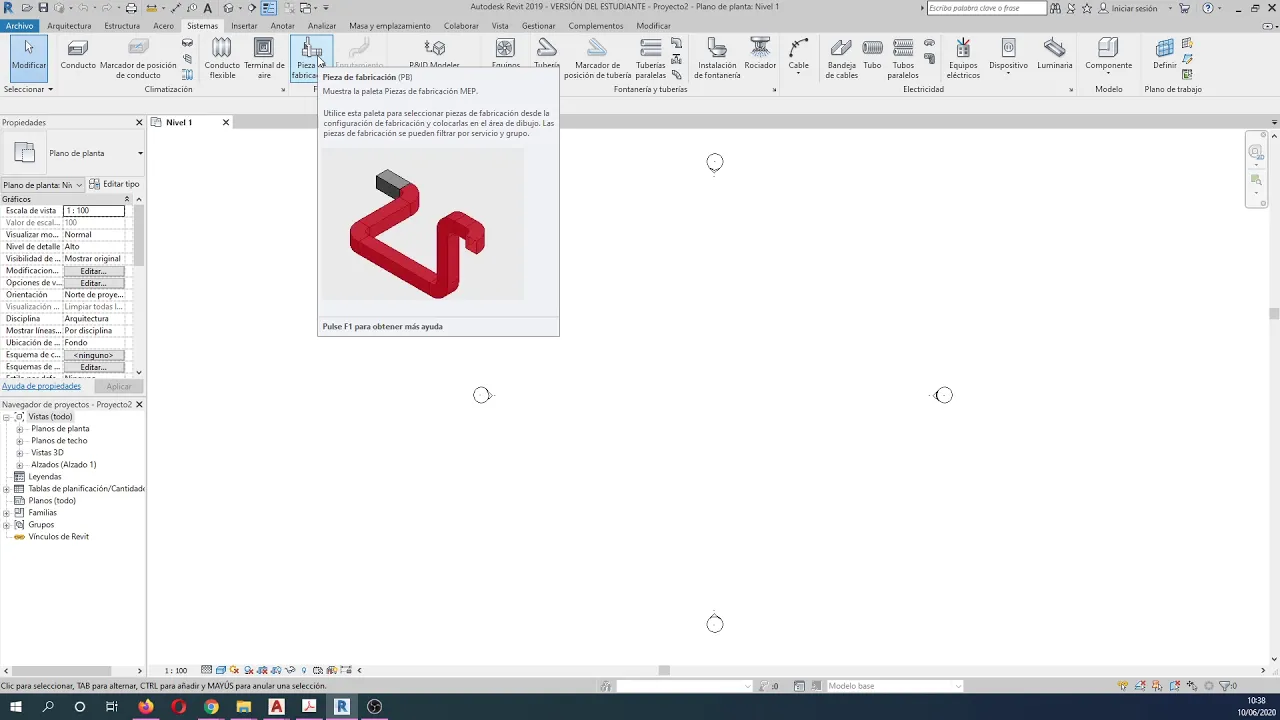Open the Archivo file menu

(x=19, y=26)
